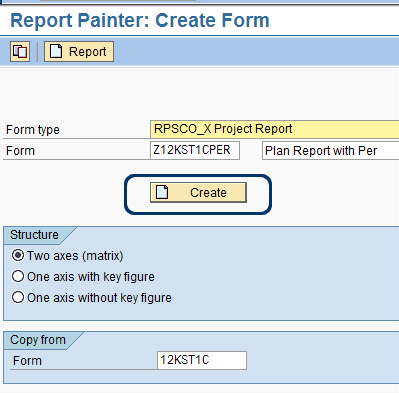Focus the Z12KST1CPER form name field
The height and width of the screenshot is (393, 399).
pyautogui.click(x=195, y=150)
